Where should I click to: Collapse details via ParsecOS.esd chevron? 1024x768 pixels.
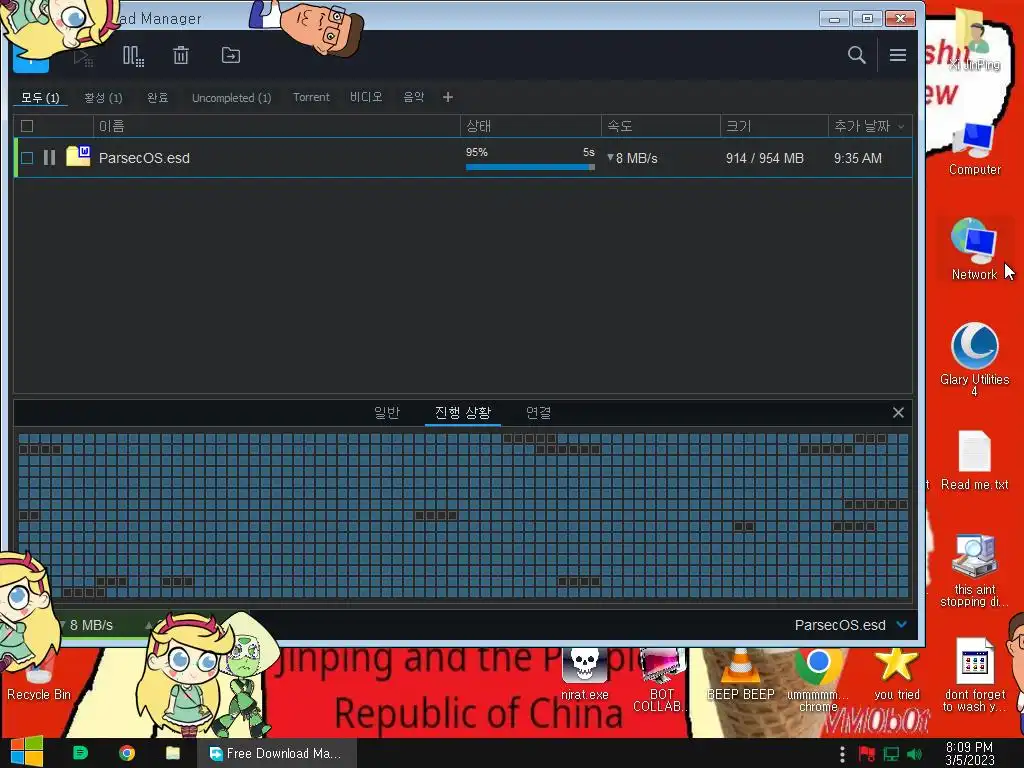pyautogui.click(x=902, y=624)
